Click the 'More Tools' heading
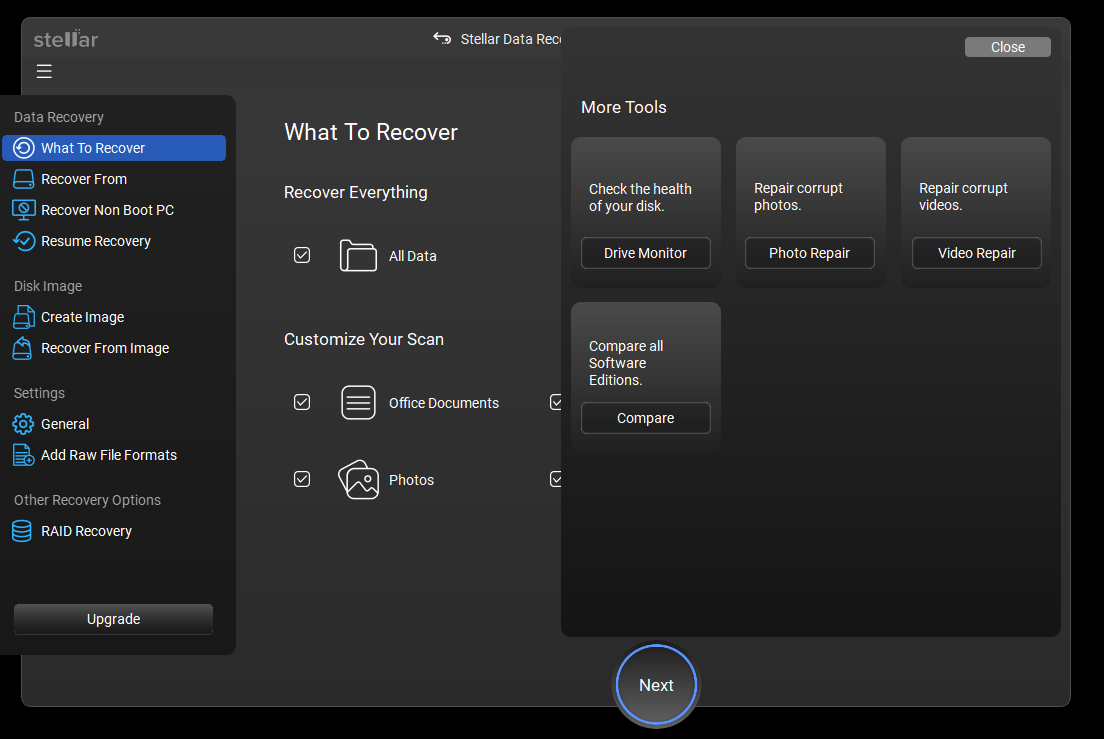This screenshot has width=1104, height=739. coord(624,107)
